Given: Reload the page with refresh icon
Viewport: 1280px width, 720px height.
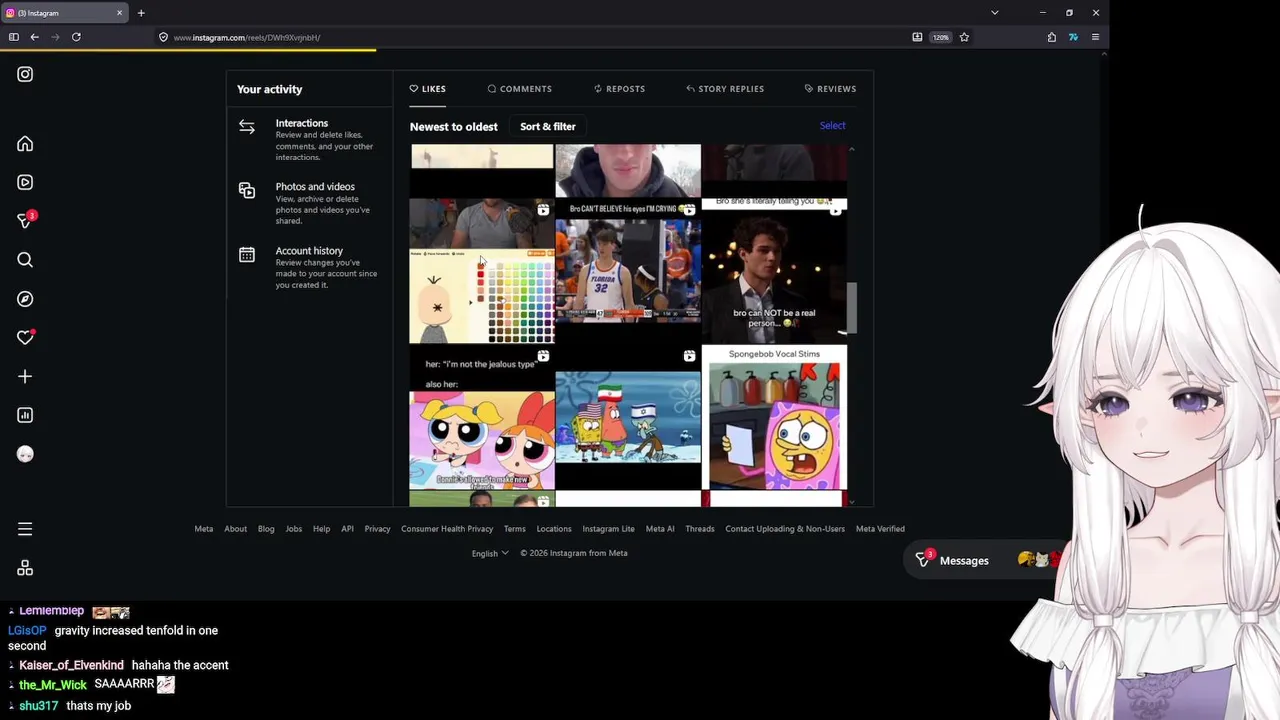Looking at the screenshot, I should click(x=76, y=37).
